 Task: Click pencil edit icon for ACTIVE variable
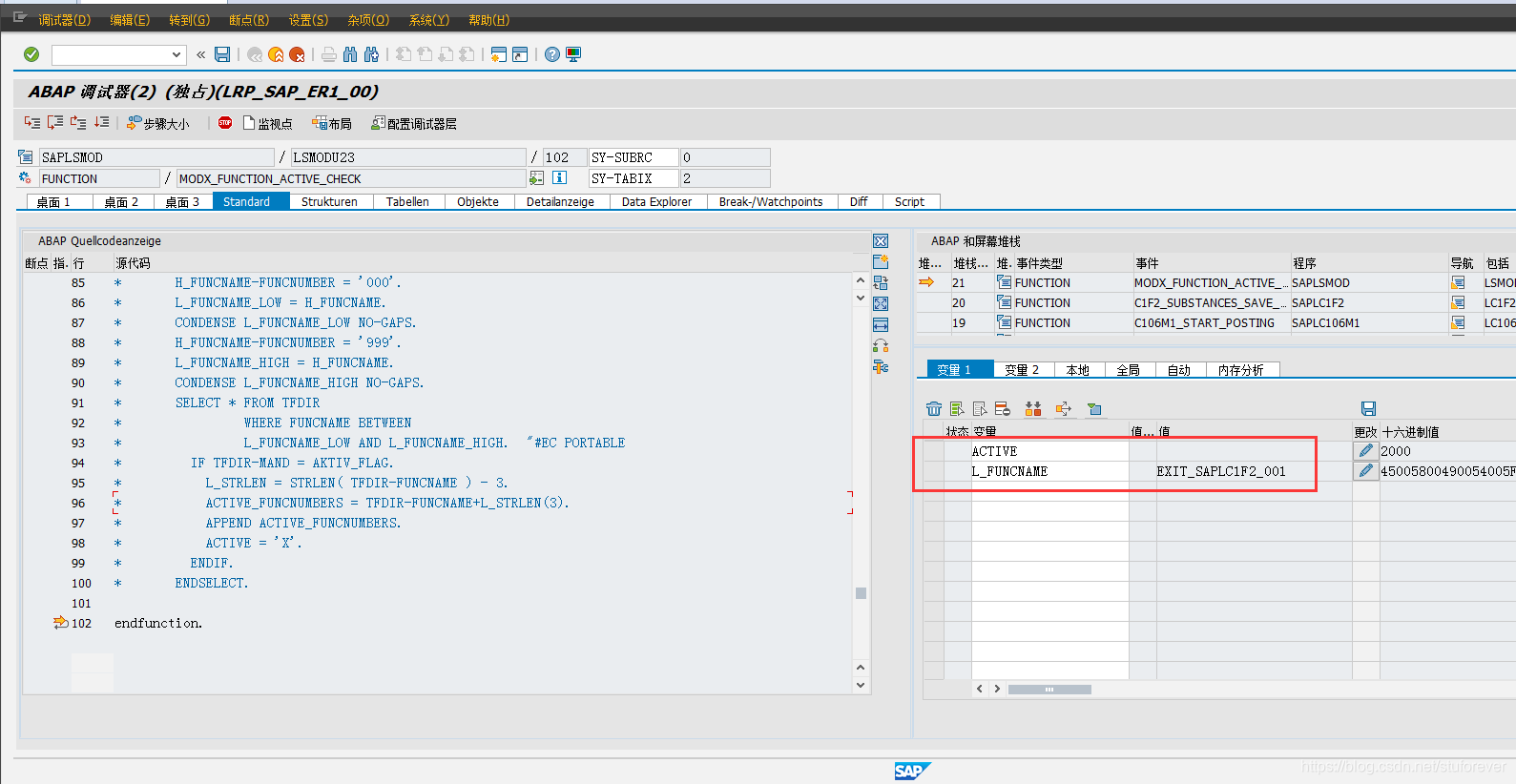1366,451
